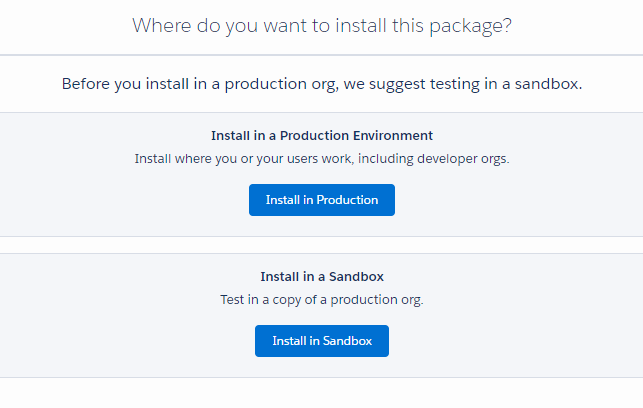Screen dimensions: 643x408
Task: Click the sandbox testing suggestion sentence
Action: click(322, 84)
